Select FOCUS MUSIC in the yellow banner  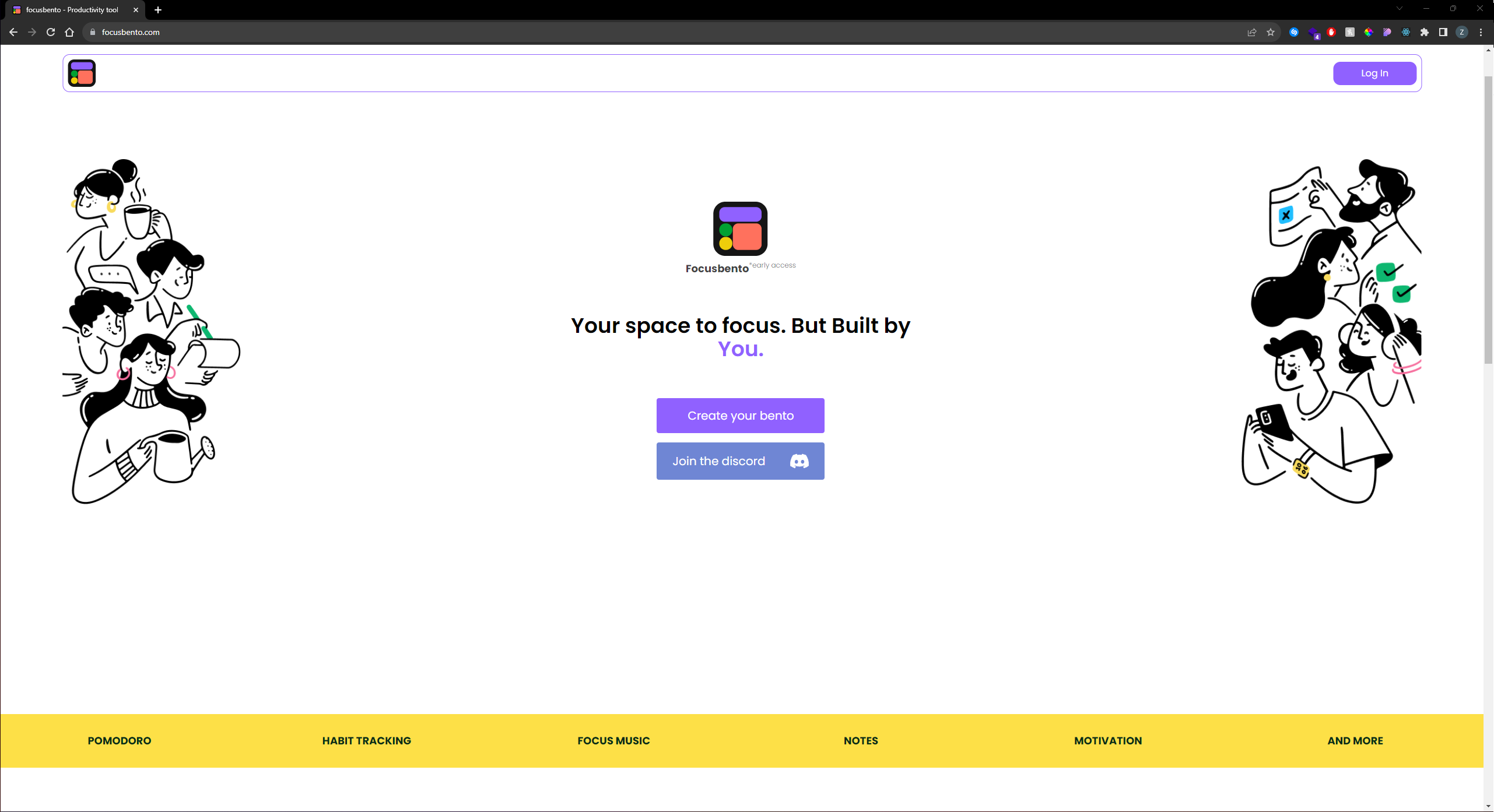tap(613, 741)
